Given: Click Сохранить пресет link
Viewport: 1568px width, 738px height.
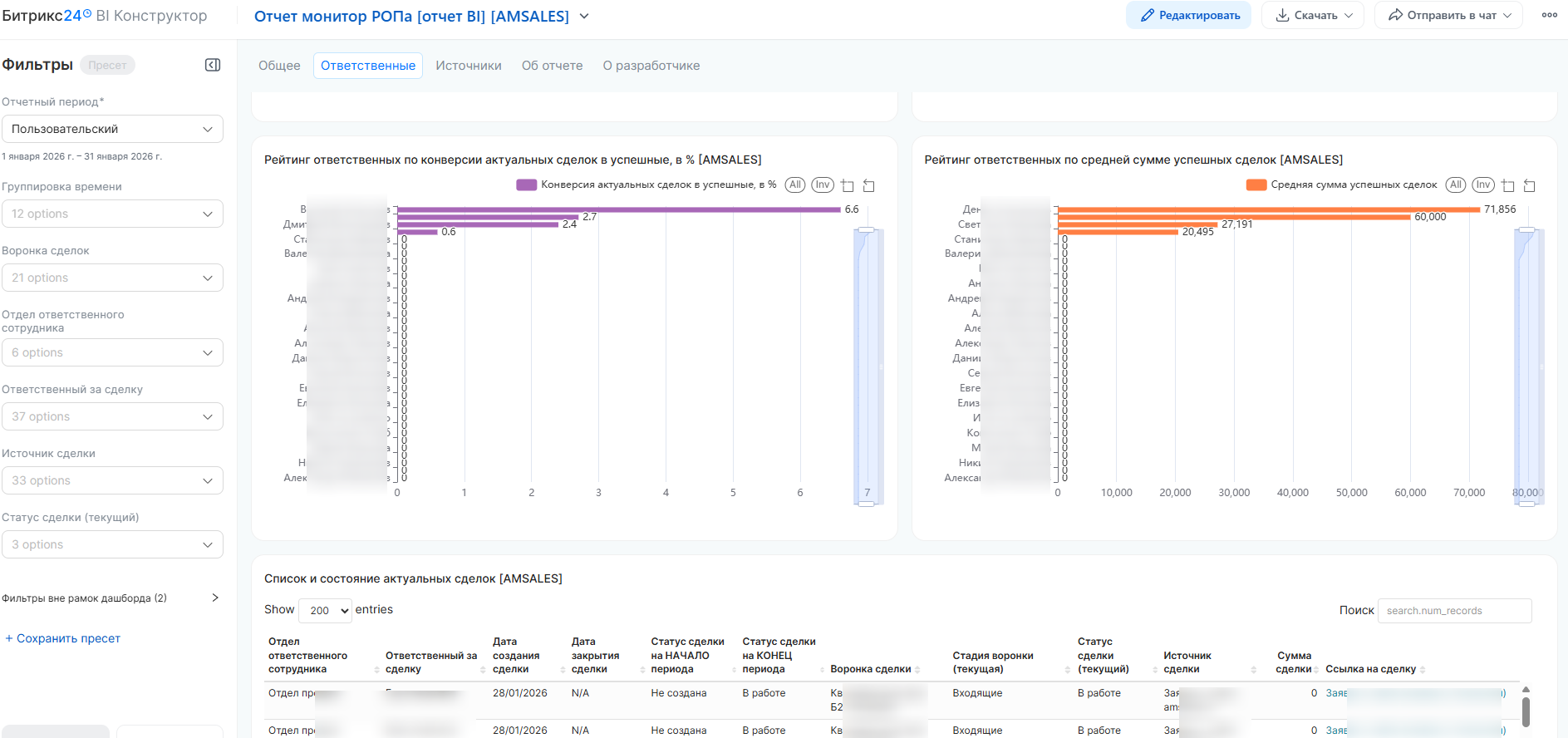Looking at the screenshot, I should point(63,638).
